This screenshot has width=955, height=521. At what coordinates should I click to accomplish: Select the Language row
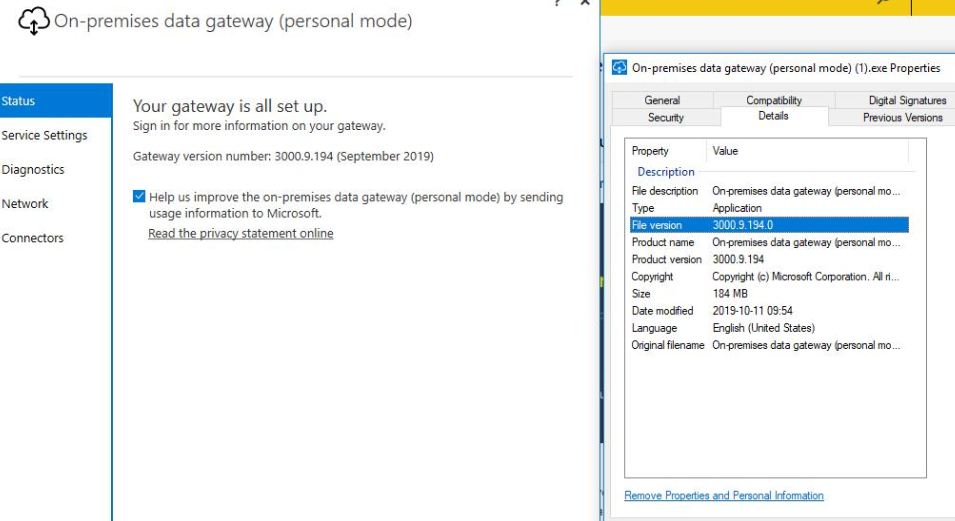[769, 328]
